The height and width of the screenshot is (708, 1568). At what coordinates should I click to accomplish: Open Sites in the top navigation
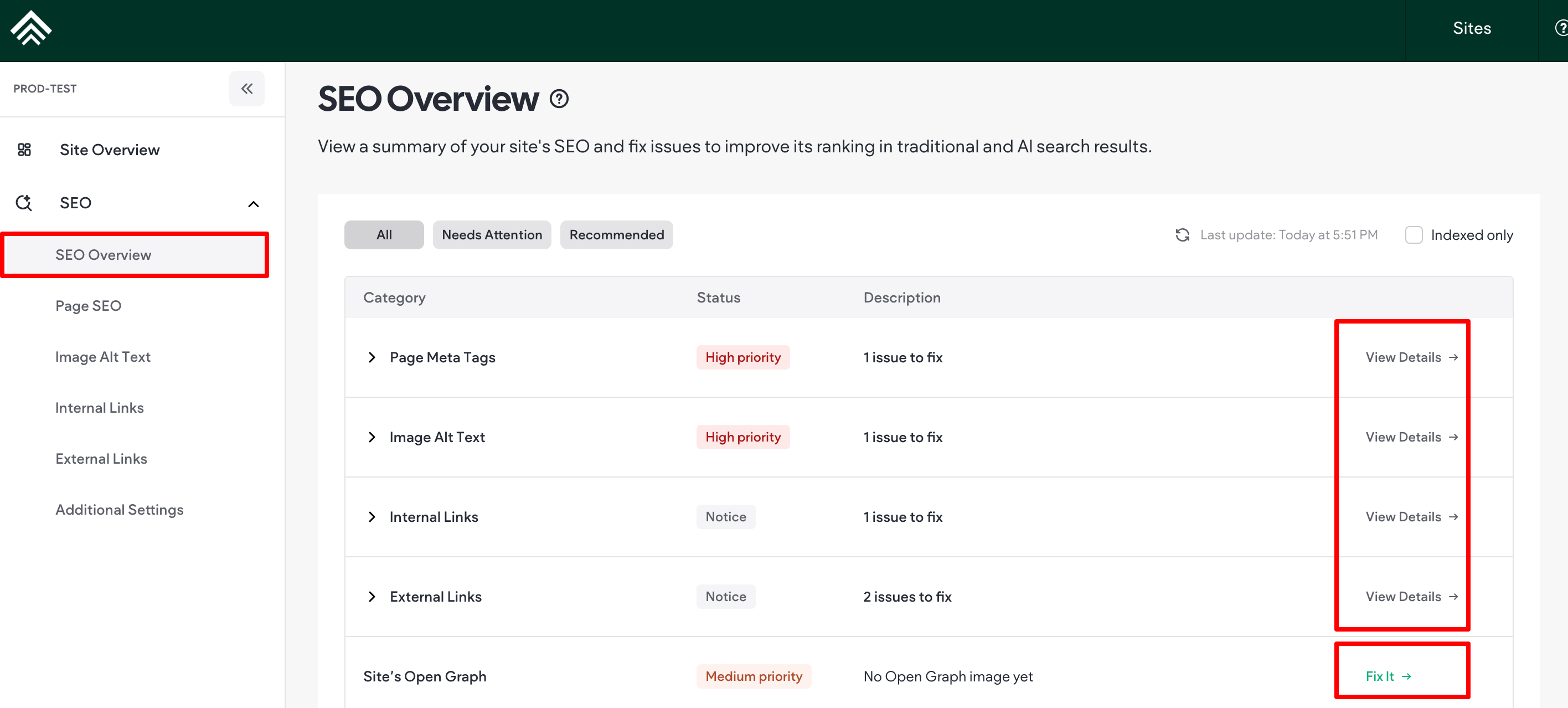(x=1471, y=29)
